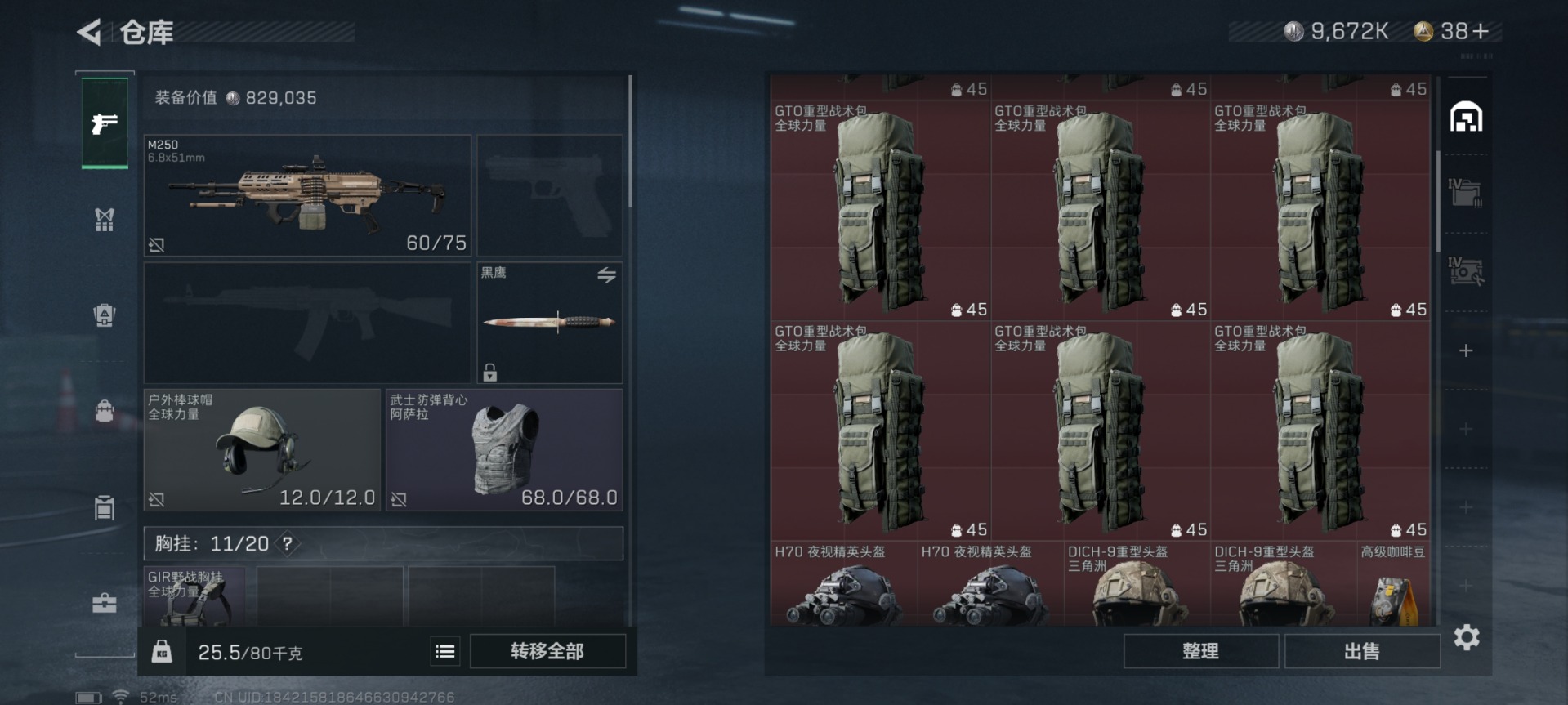Select the pistol weapons tab in the sidebar
Screen dimensions: 1568x705
click(105, 123)
